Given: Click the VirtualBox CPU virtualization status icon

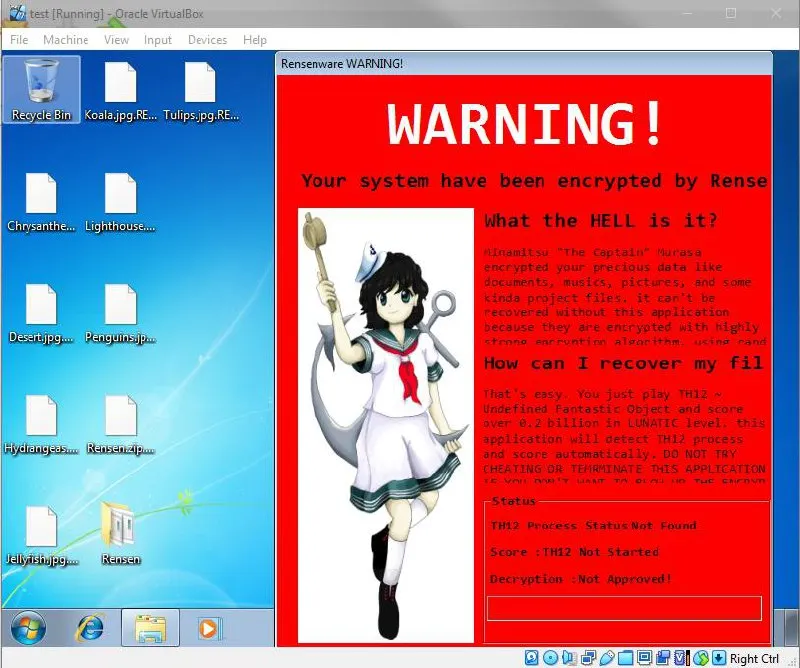Looking at the screenshot, I should coord(682,657).
